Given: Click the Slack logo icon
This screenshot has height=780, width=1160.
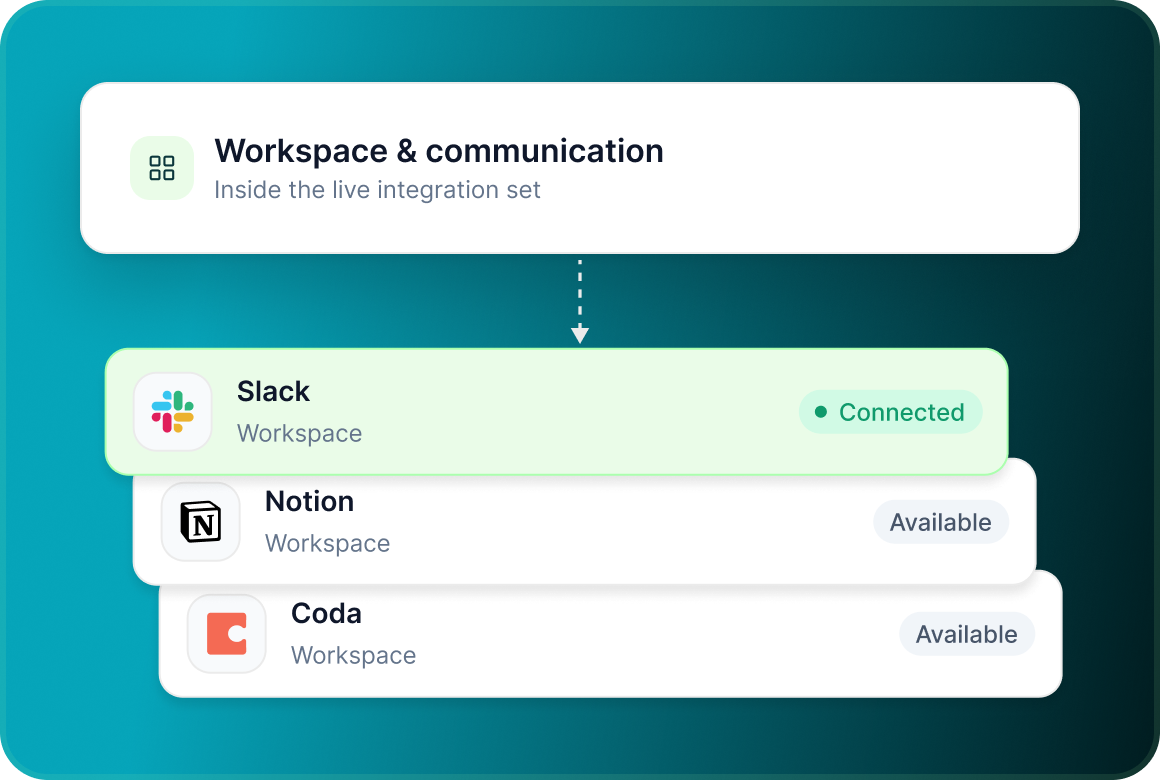Looking at the screenshot, I should click(172, 411).
